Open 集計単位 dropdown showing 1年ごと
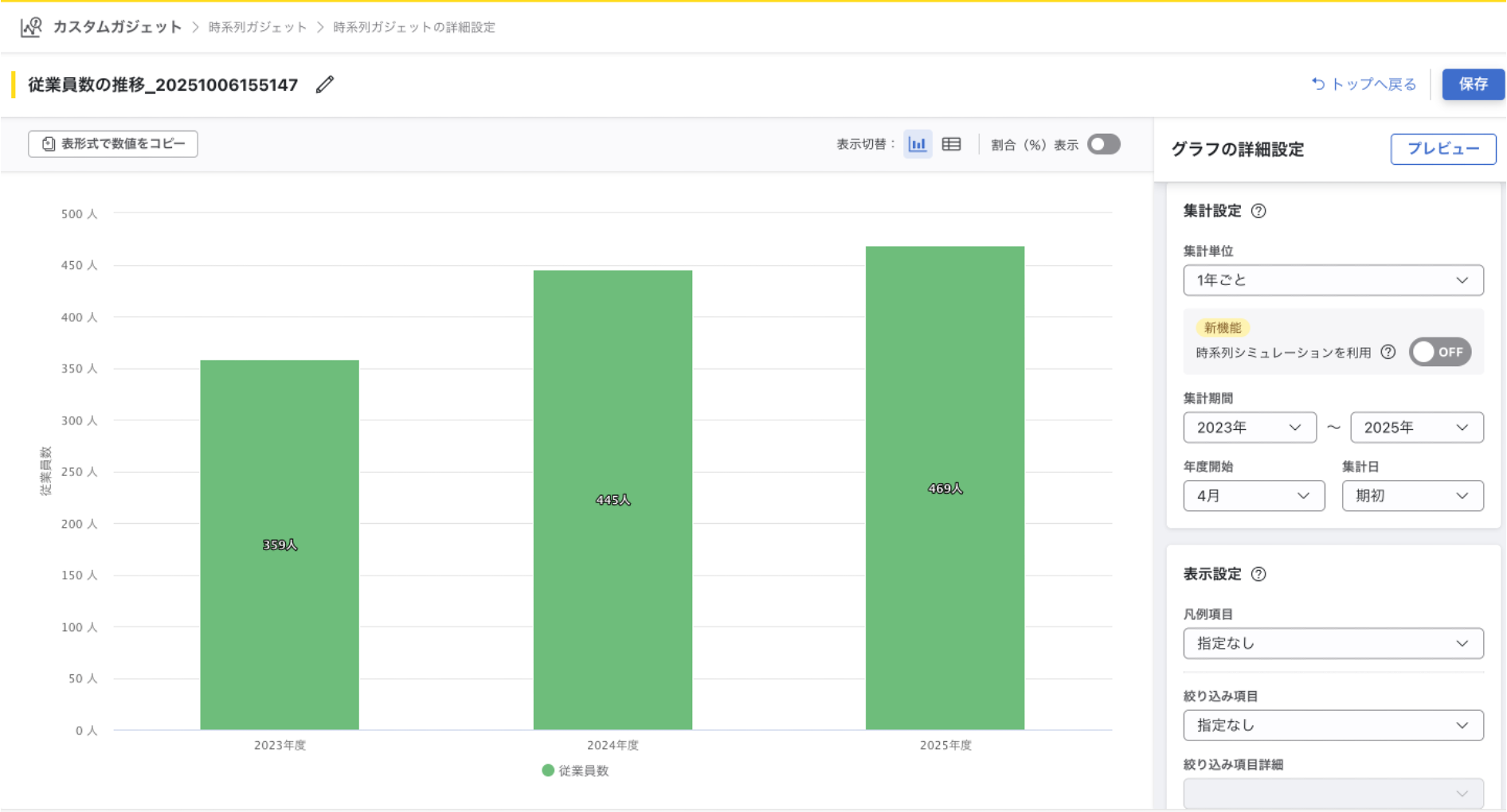1507x812 pixels. pos(1333,280)
